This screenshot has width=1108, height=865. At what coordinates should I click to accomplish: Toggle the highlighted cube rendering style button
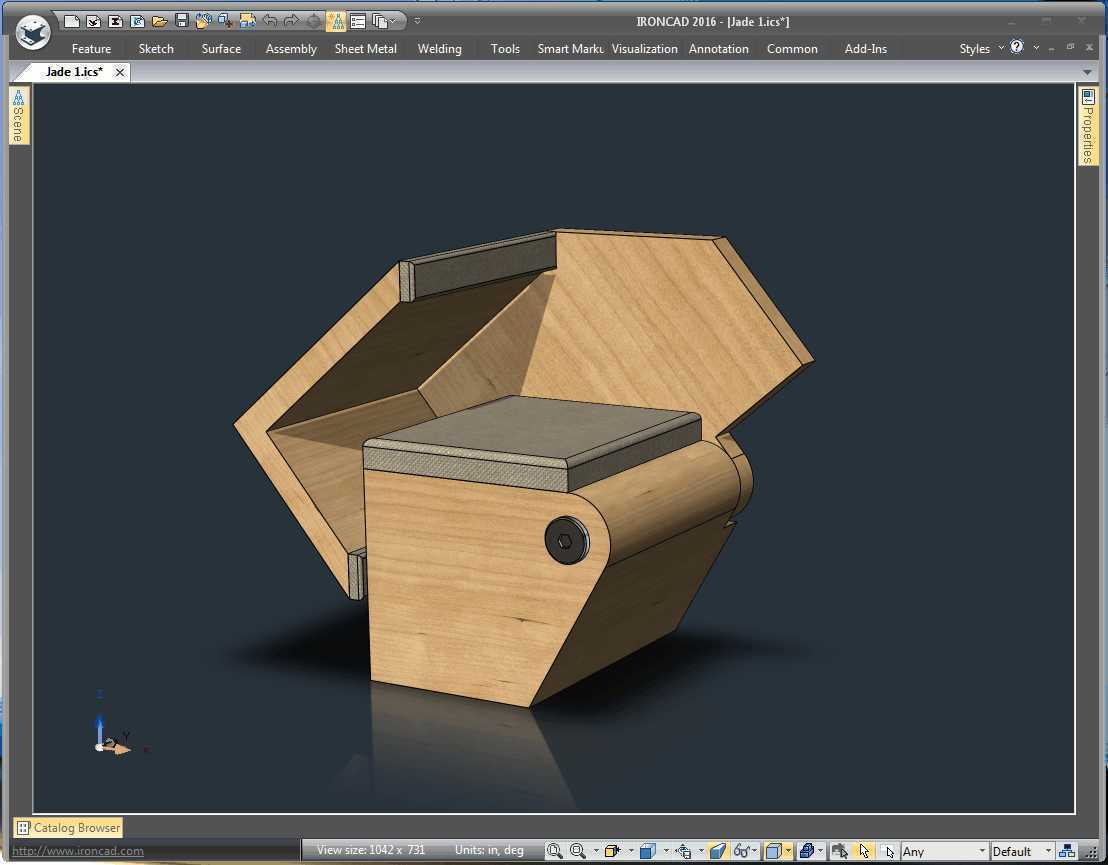[774, 851]
